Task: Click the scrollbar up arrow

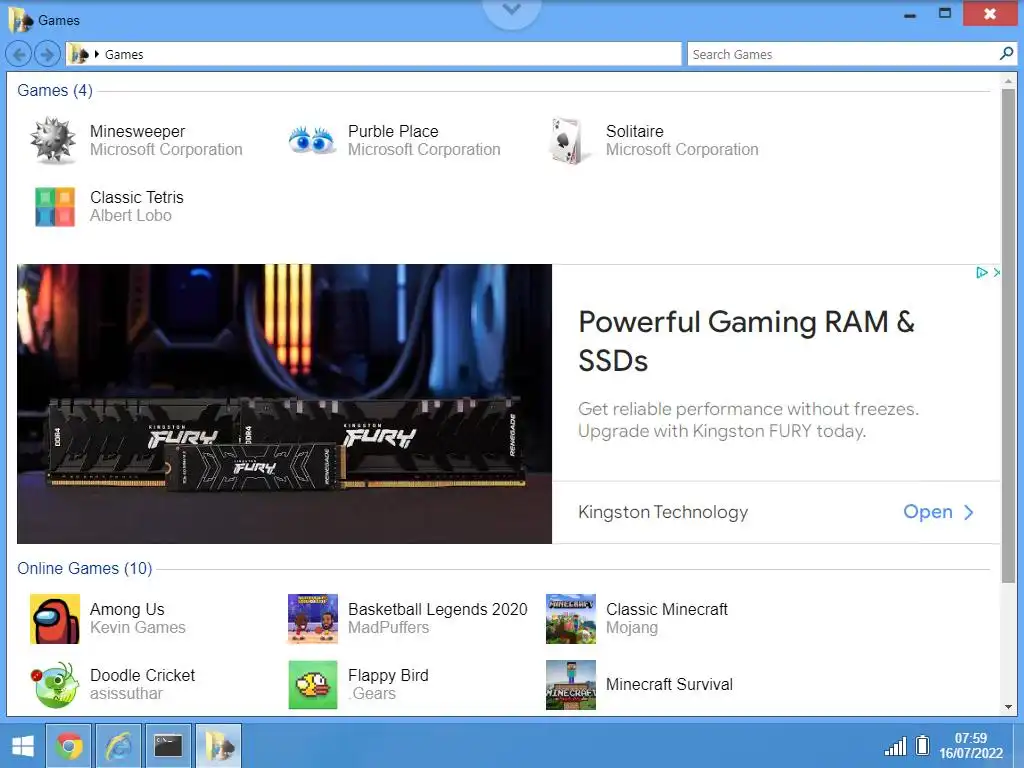Action: coord(1008,80)
